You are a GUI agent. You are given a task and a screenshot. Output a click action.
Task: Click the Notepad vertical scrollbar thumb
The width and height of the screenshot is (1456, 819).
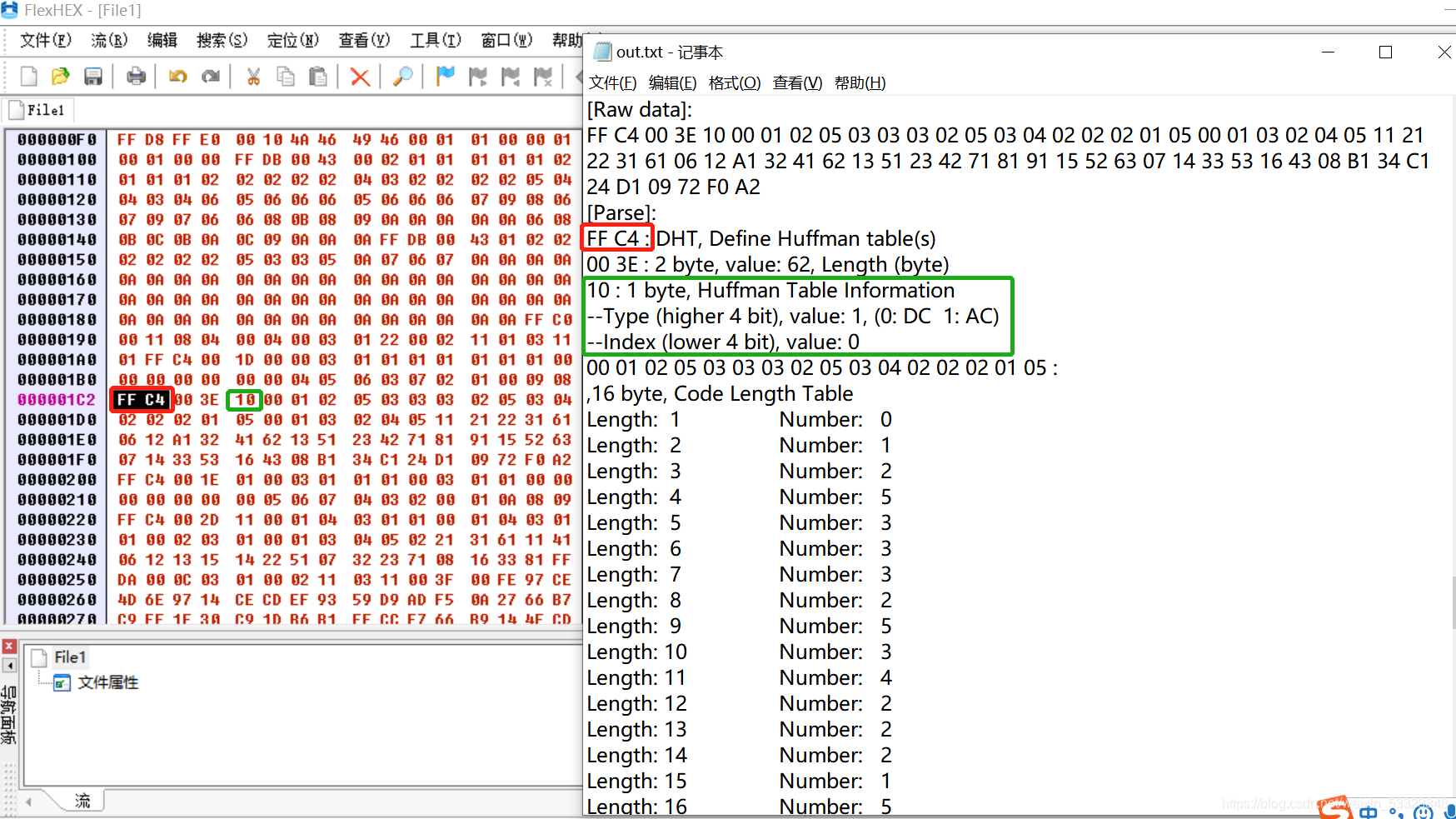pos(1452,603)
